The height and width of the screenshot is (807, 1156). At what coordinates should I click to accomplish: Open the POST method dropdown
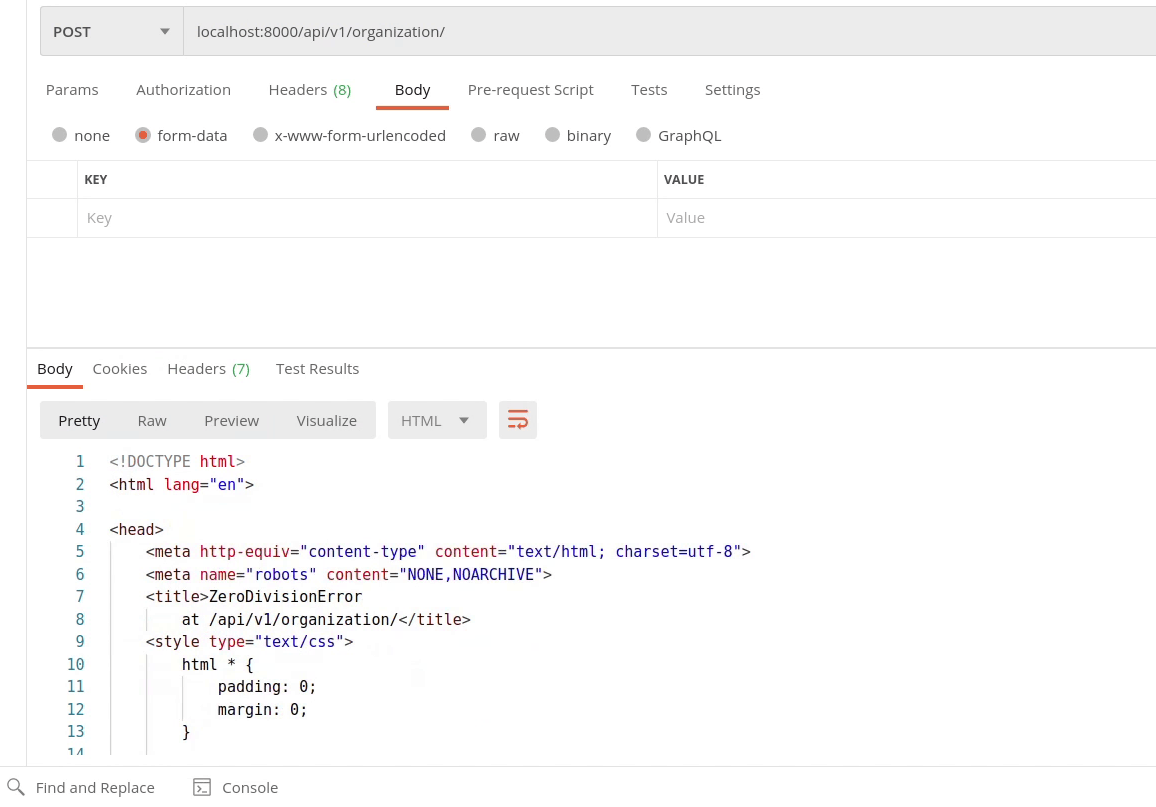pyautogui.click(x=110, y=31)
